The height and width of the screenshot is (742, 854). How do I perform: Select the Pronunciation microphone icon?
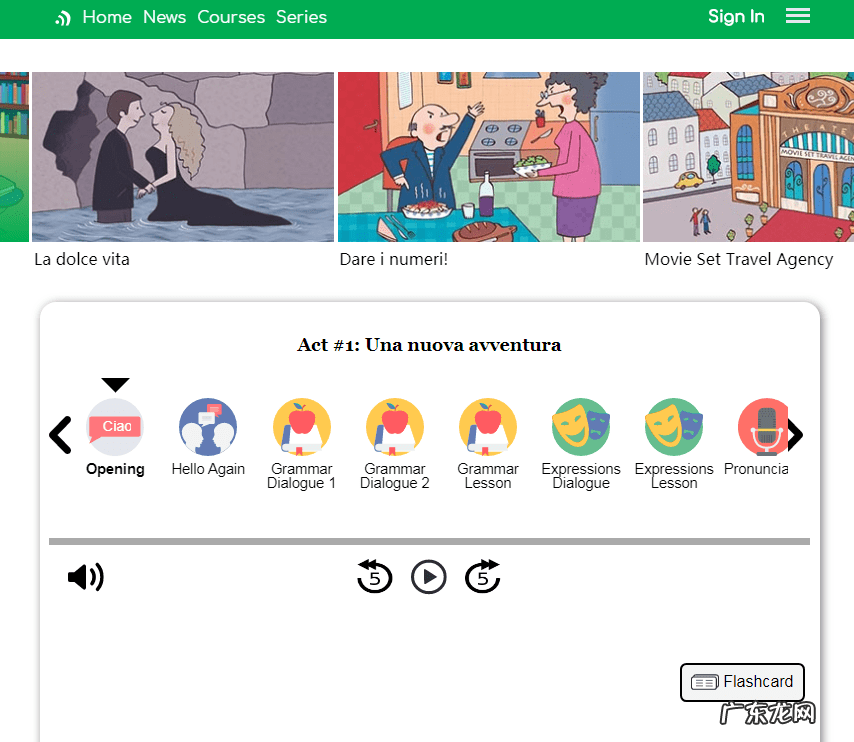(x=762, y=427)
